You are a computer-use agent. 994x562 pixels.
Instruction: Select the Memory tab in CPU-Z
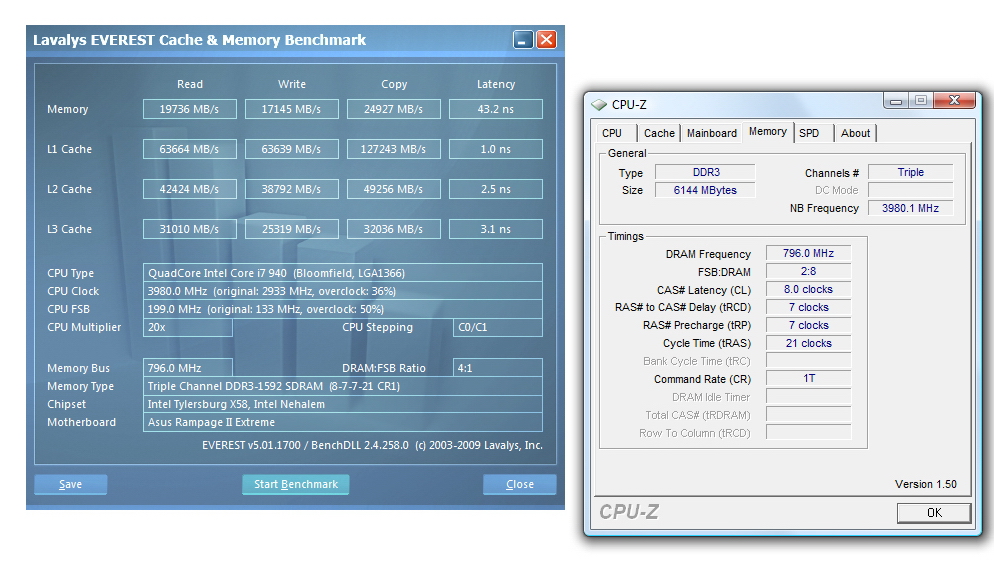[768, 131]
